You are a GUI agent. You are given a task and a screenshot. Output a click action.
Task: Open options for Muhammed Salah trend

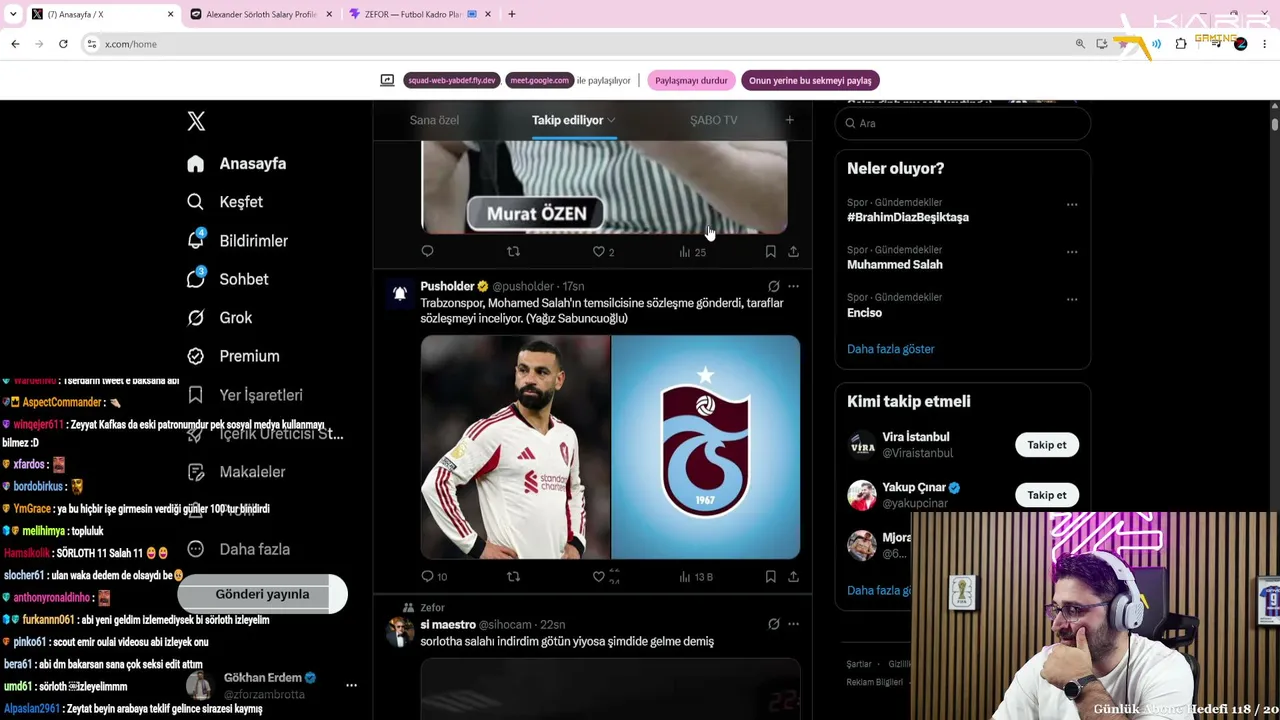[1072, 252]
